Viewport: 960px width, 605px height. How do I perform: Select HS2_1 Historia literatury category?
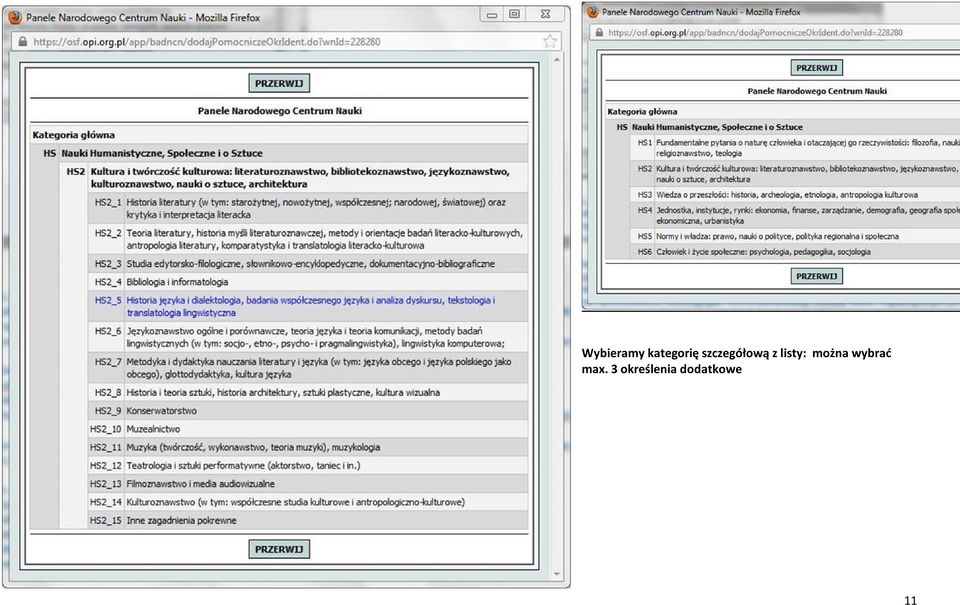pyautogui.click(x=308, y=208)
